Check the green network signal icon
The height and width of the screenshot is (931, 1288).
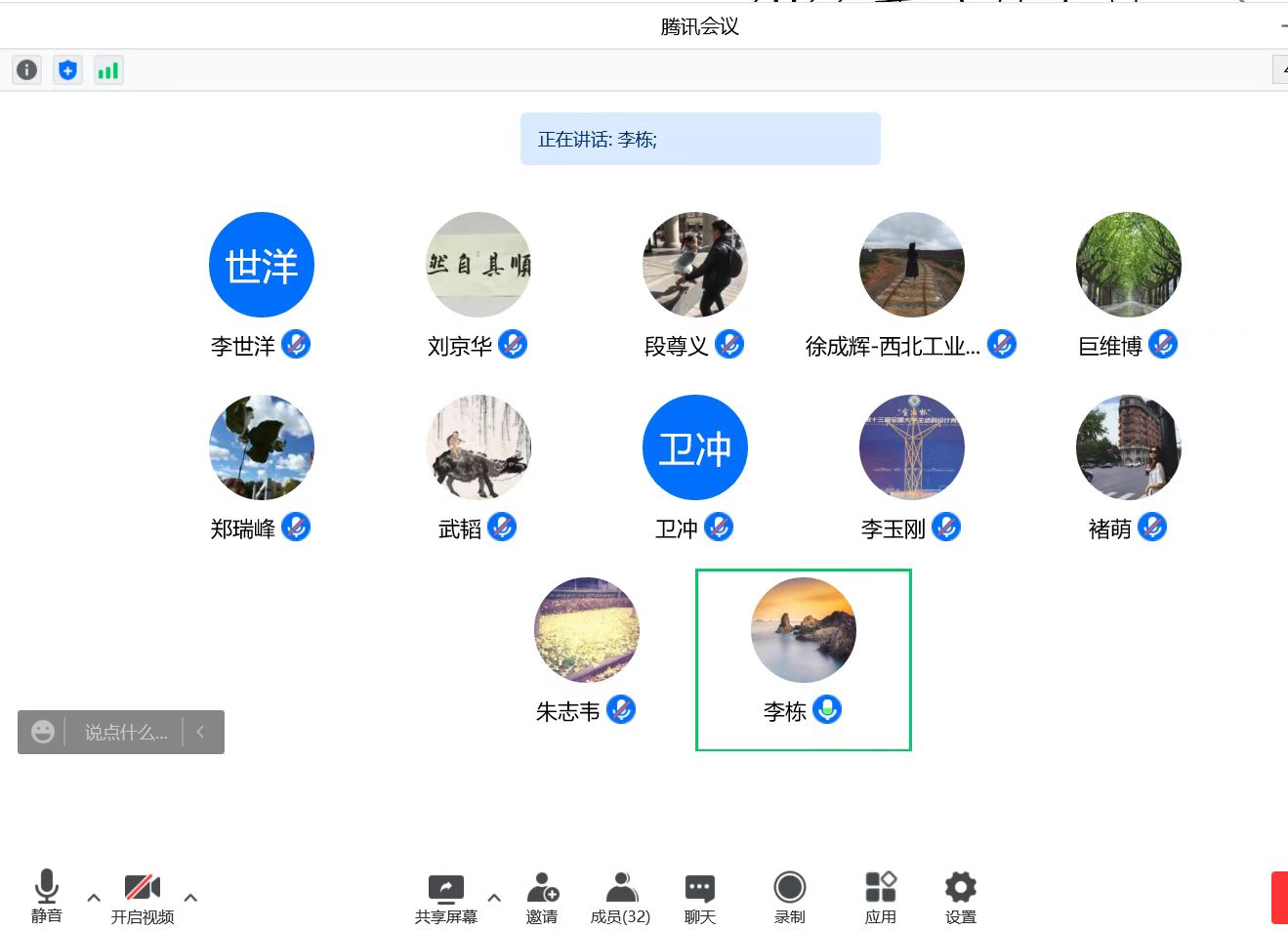(x=108, y=69)
